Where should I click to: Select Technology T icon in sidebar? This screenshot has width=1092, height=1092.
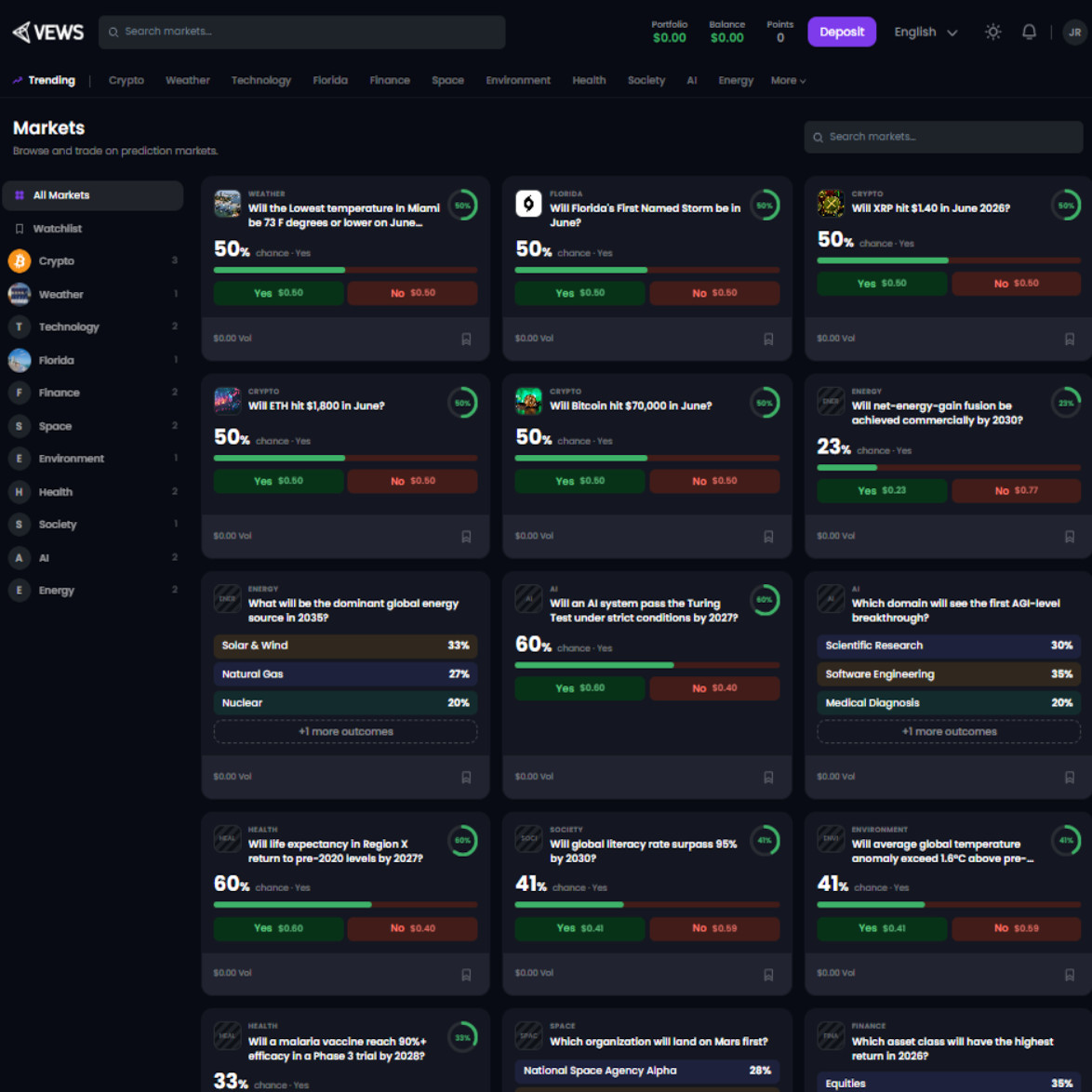click(19, 326)
